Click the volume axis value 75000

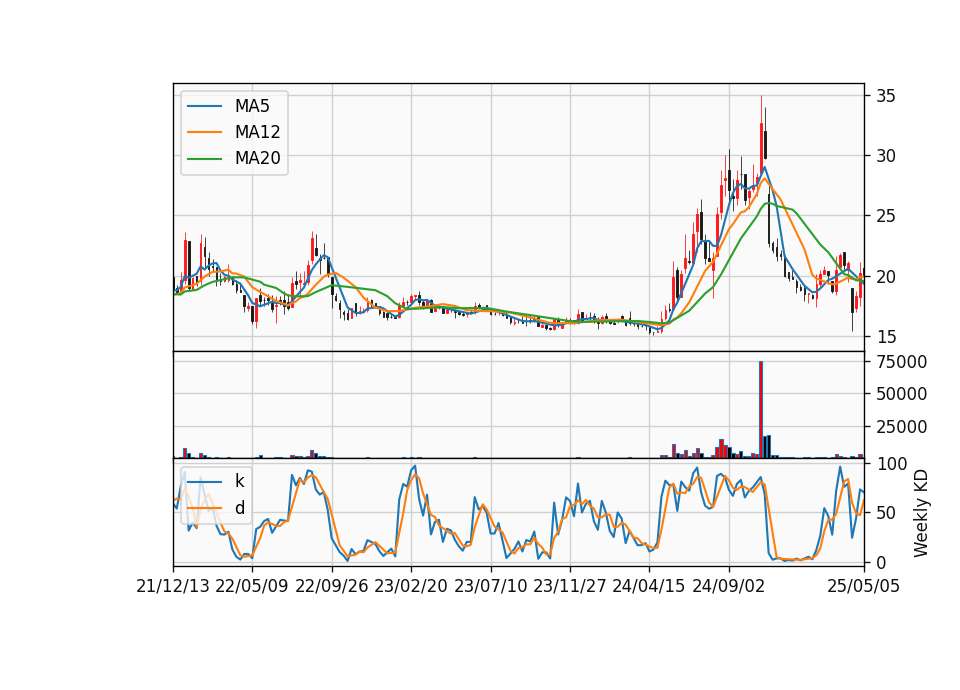pyautogui.click(x=901, y=362)
